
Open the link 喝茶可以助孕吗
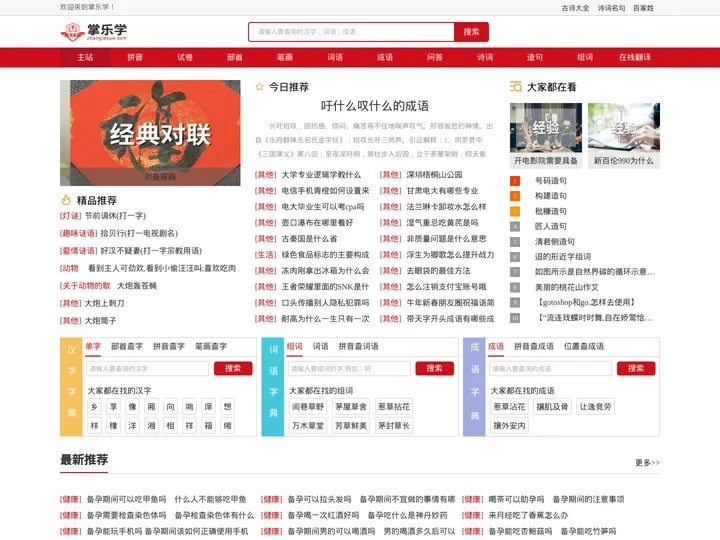(516, 499)
